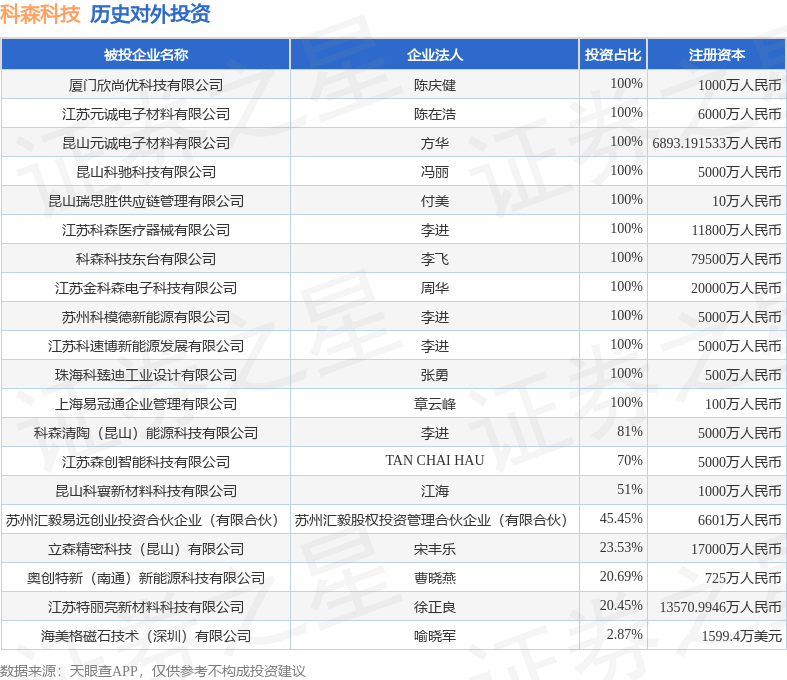
Task: Click the 注册资本 column header
Action: click(717, 54)
